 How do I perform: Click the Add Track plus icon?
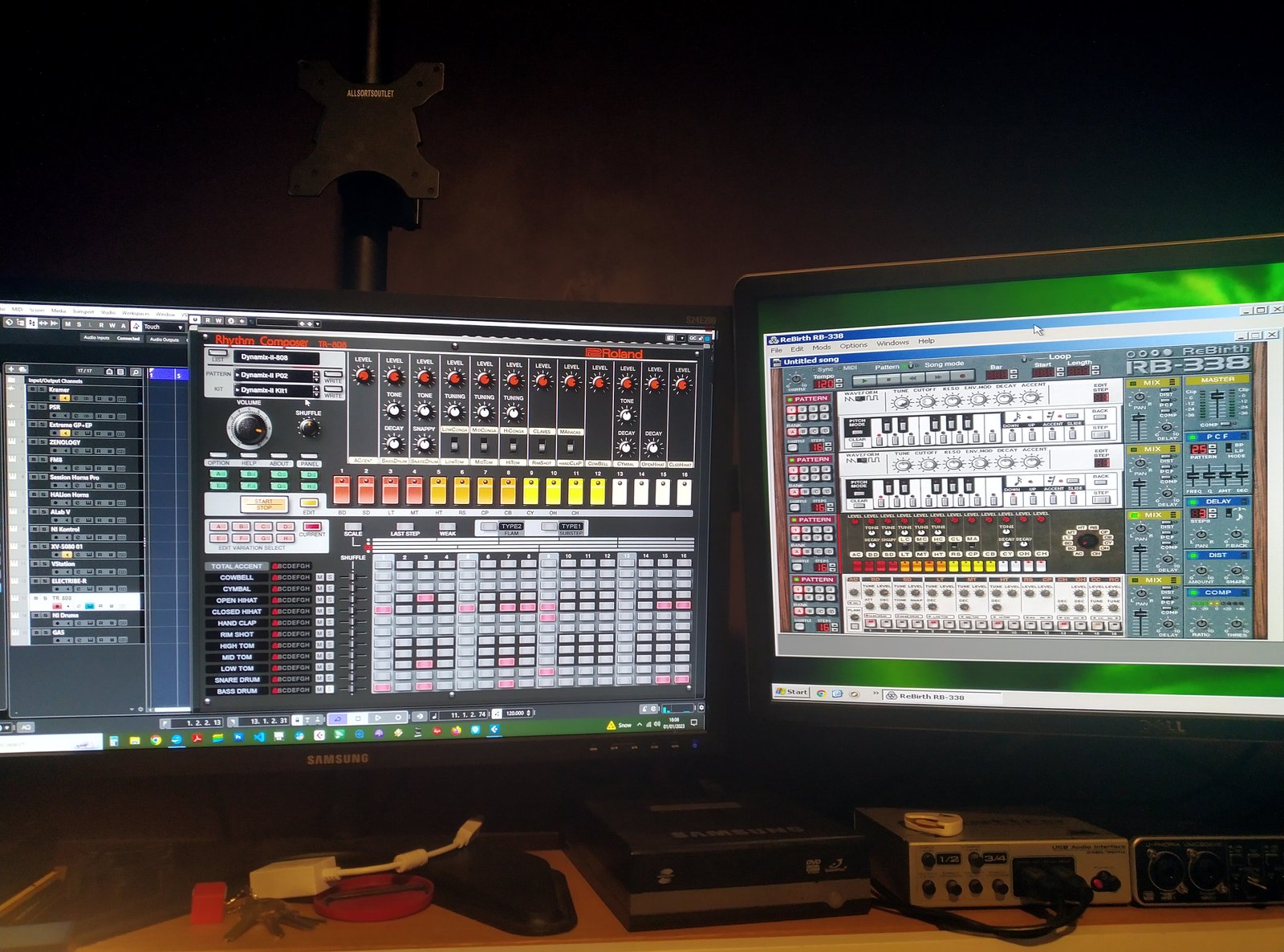point(12,370)
